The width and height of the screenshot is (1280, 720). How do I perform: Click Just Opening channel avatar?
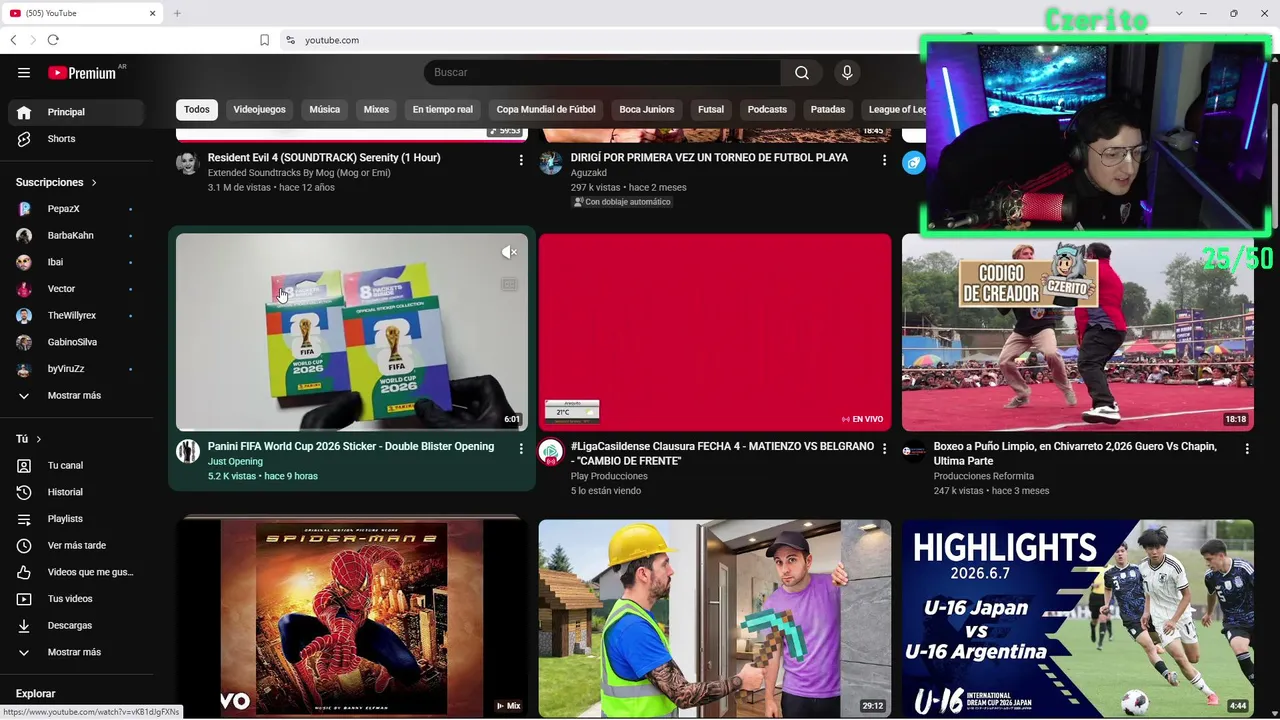pyautogui.click(x=188, y=451)
